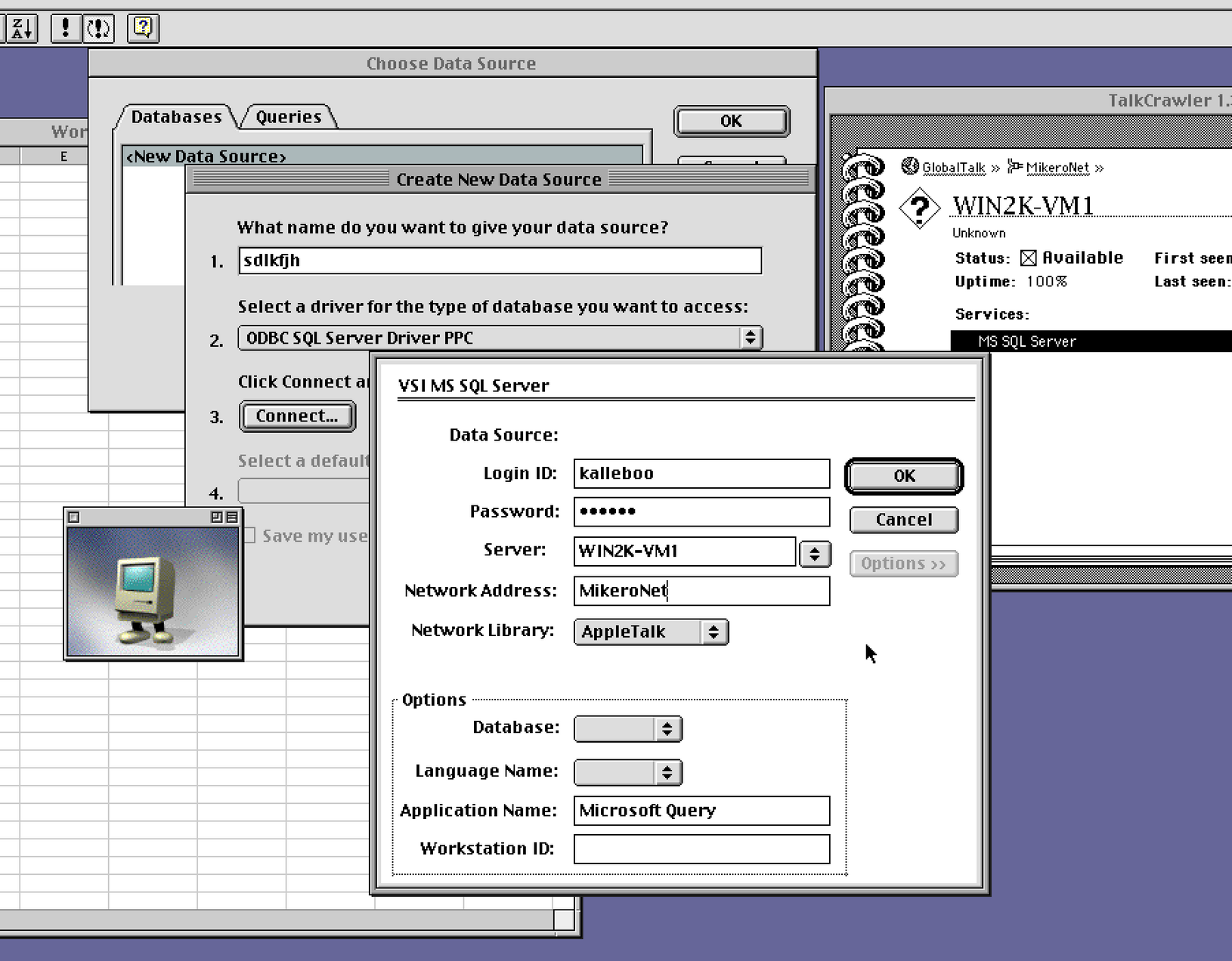Enable the 'Save my user' checkbox

(x=249, y=536)
